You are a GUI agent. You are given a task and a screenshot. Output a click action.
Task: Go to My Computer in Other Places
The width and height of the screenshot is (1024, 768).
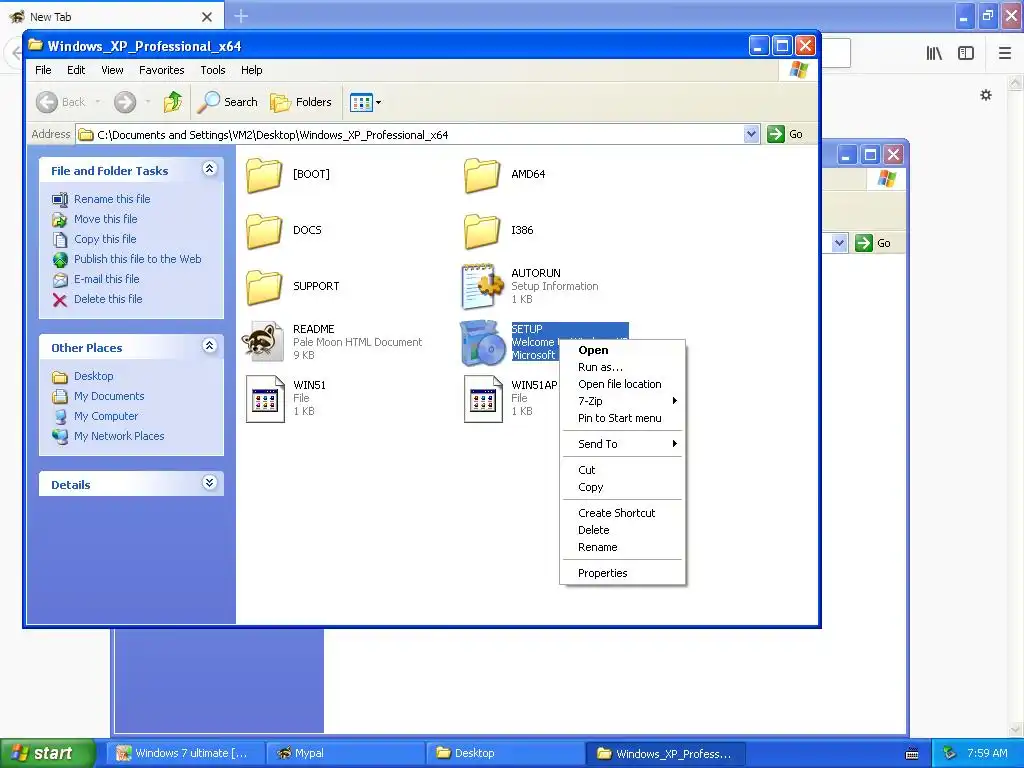click(106, 416)
